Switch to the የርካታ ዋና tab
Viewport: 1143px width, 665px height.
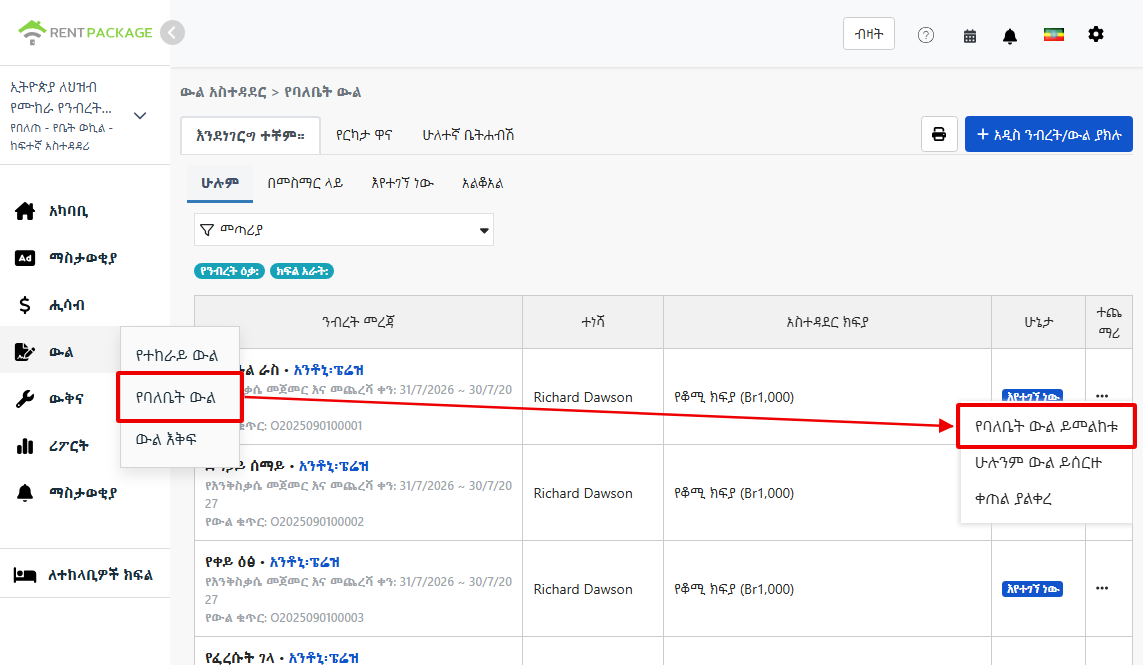tap(364, 135)
